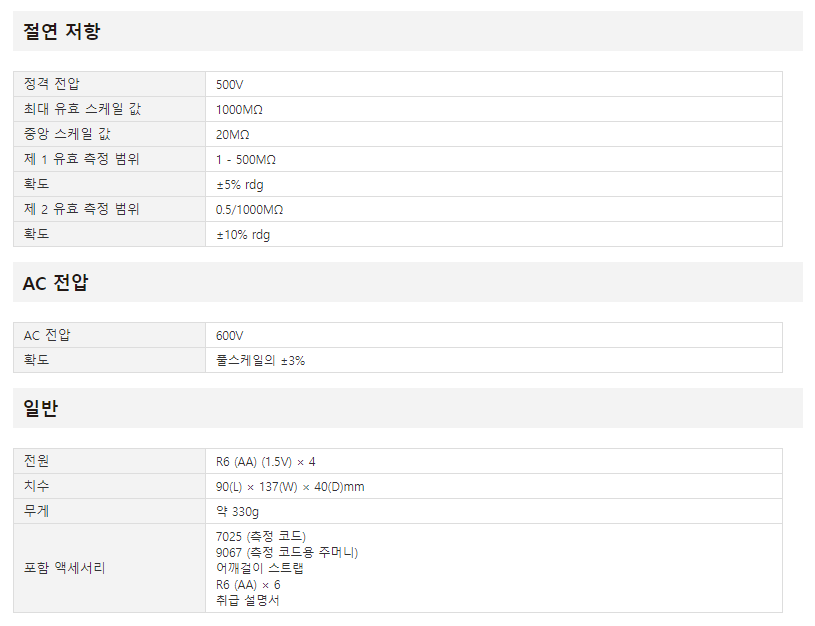Select the 최대 유효 스케일 값 label
The image size is (815, 626).
[82, 109]
